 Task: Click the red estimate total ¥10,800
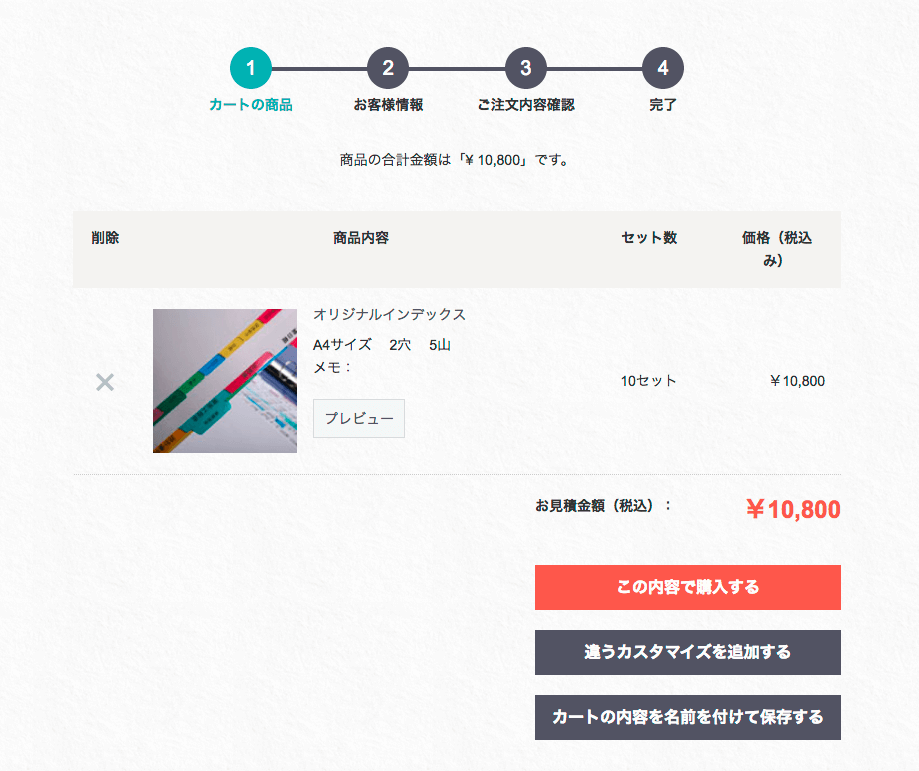(x=795, y=510)
